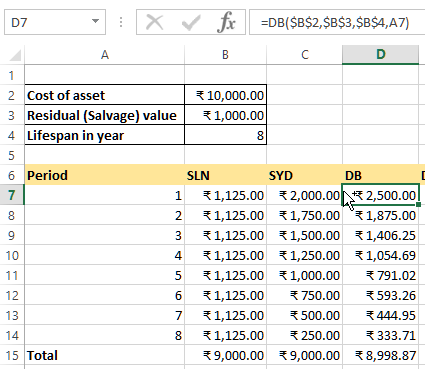Click the 'SLN' header cell
The width and height of the screenshot is (425, 369).
[225, 175]
